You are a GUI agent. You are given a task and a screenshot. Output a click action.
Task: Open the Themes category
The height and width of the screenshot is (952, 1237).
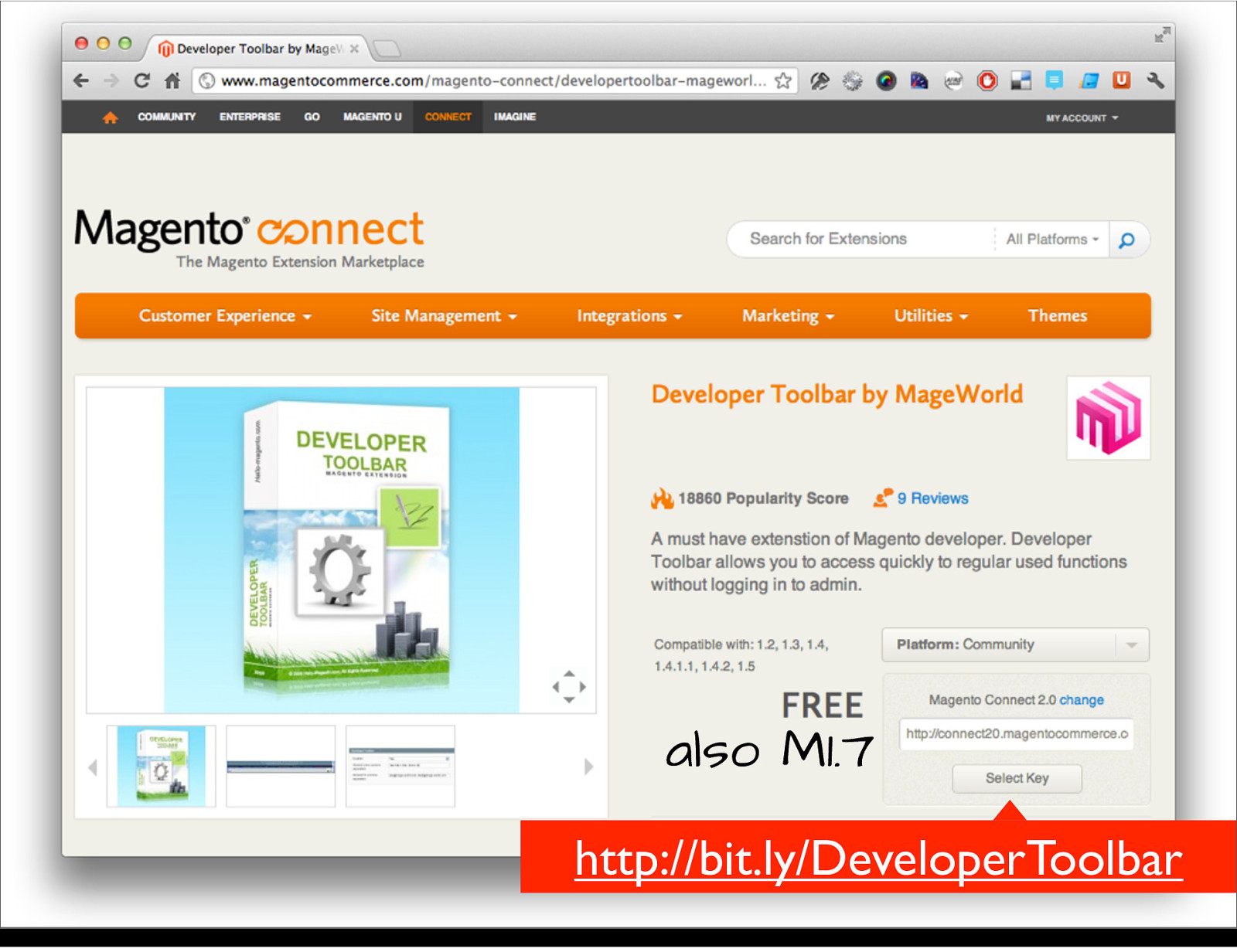tap(1057, 316)
